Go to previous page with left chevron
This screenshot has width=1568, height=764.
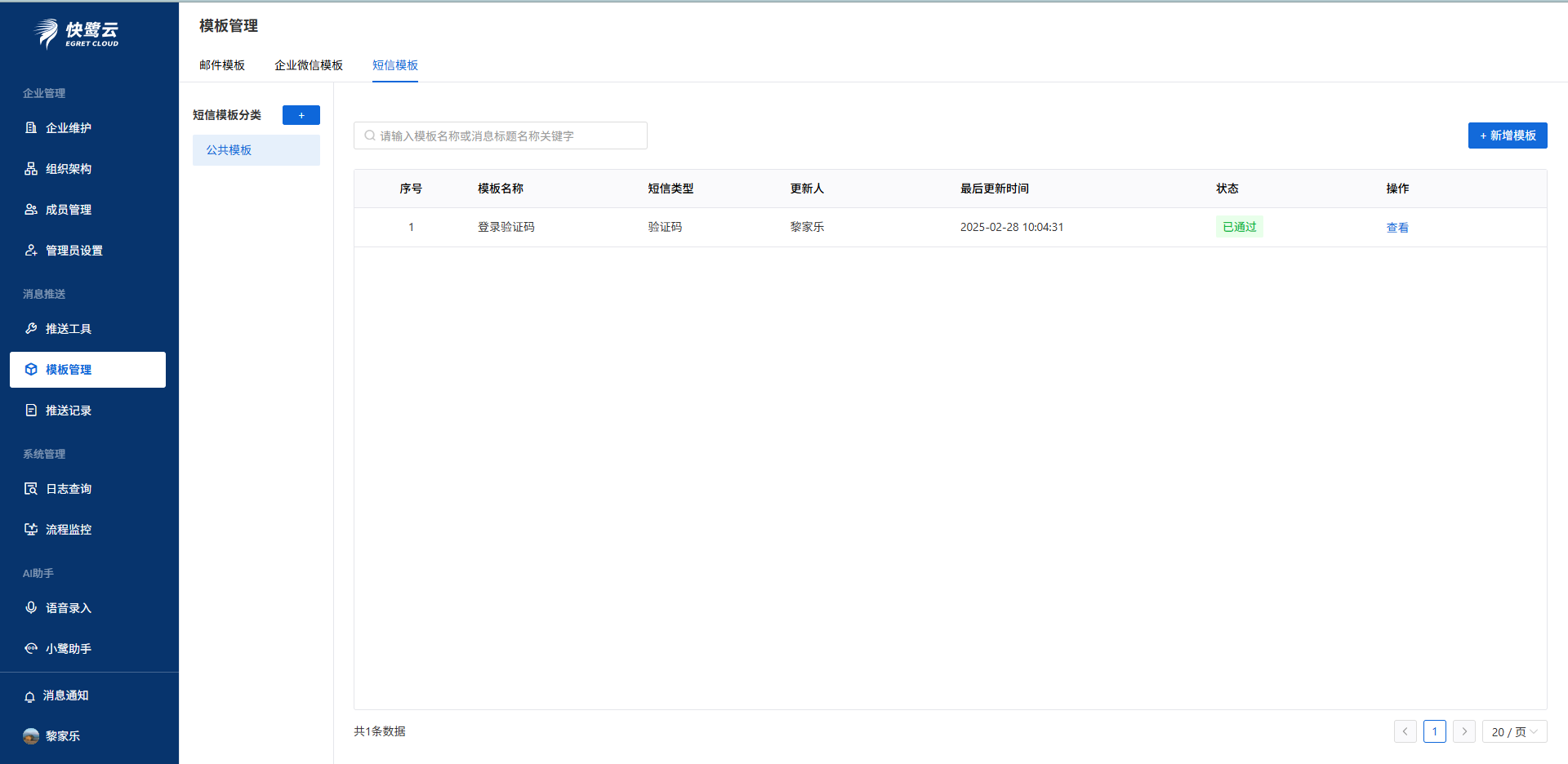[x=1405, y=732]
